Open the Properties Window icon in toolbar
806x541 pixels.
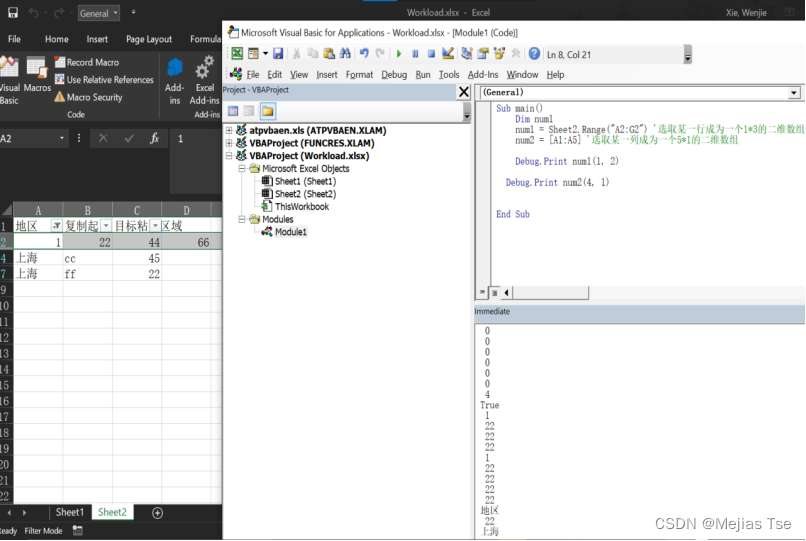tap(483, 53)
